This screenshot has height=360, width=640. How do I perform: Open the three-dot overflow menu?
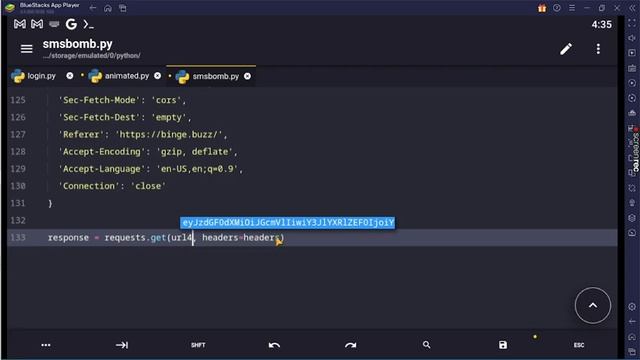click(598, 49)
